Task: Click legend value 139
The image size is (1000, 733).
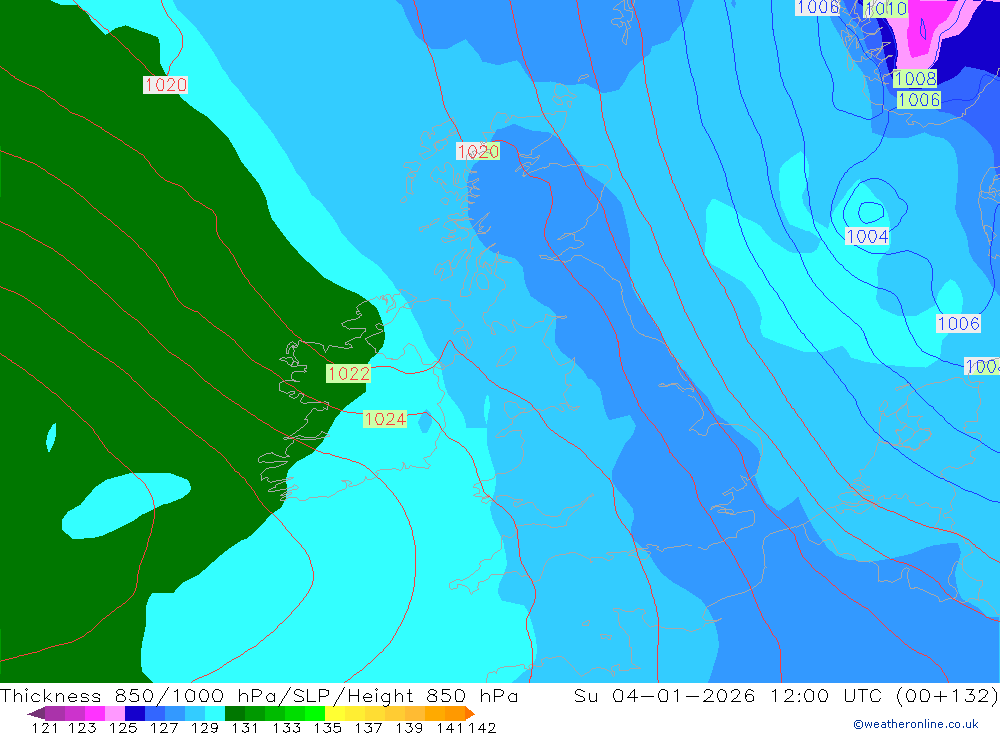Action: pyautogui.click(x=409, y=728)
